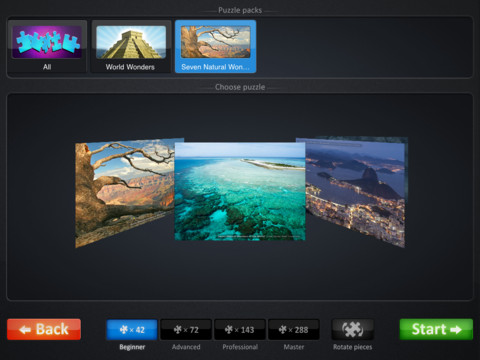Viewport: 480px width, 360px height.
Task: Select the Seven Natural Wonders pack
Action: click(x=216, y=46)
